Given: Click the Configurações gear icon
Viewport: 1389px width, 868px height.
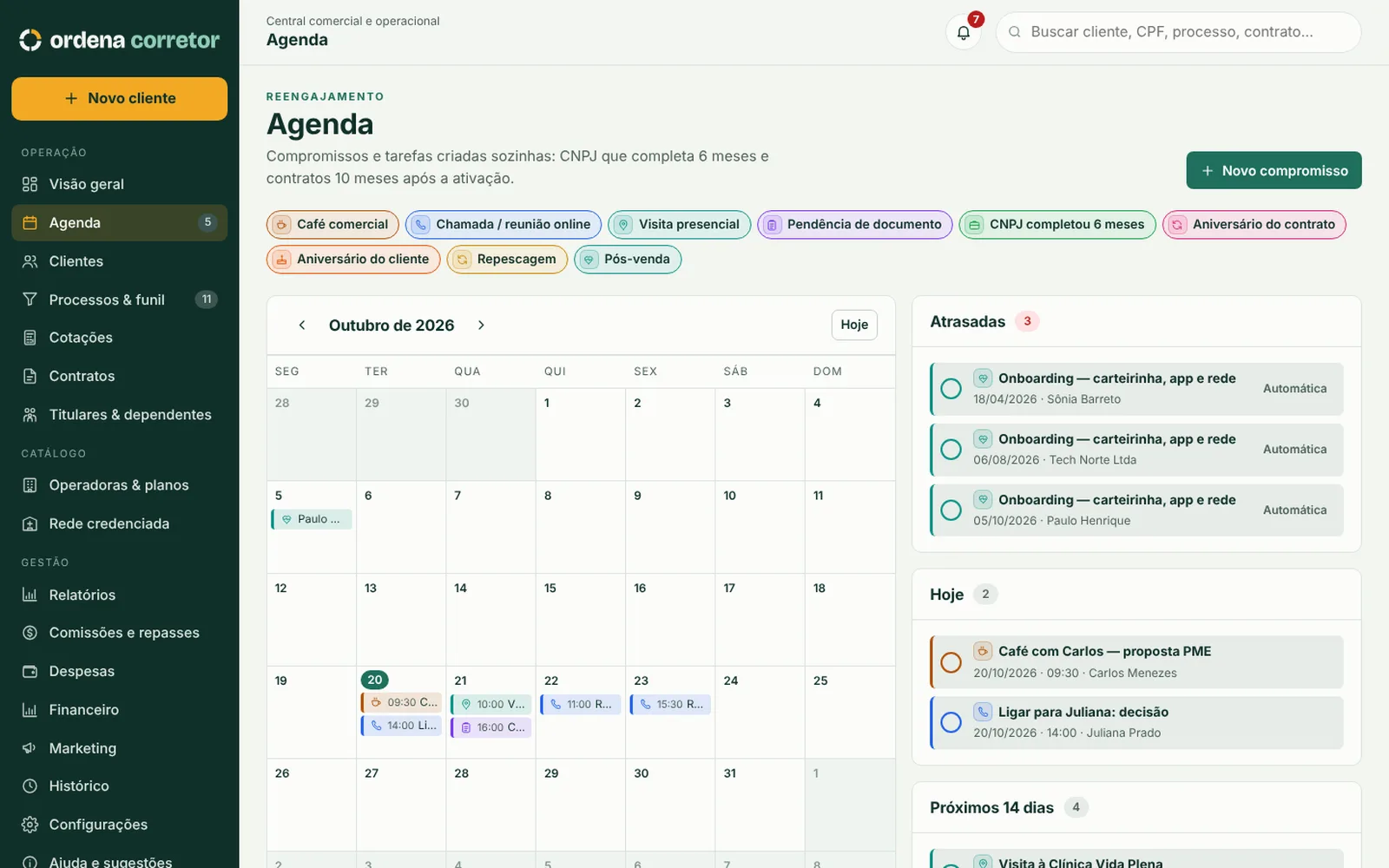Looking at the screenshot, I should point(30,825).
